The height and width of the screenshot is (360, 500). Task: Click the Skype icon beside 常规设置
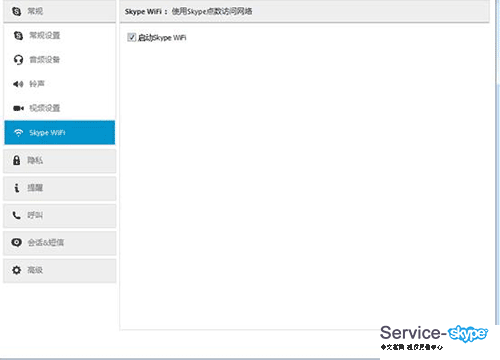click(18, 35)
